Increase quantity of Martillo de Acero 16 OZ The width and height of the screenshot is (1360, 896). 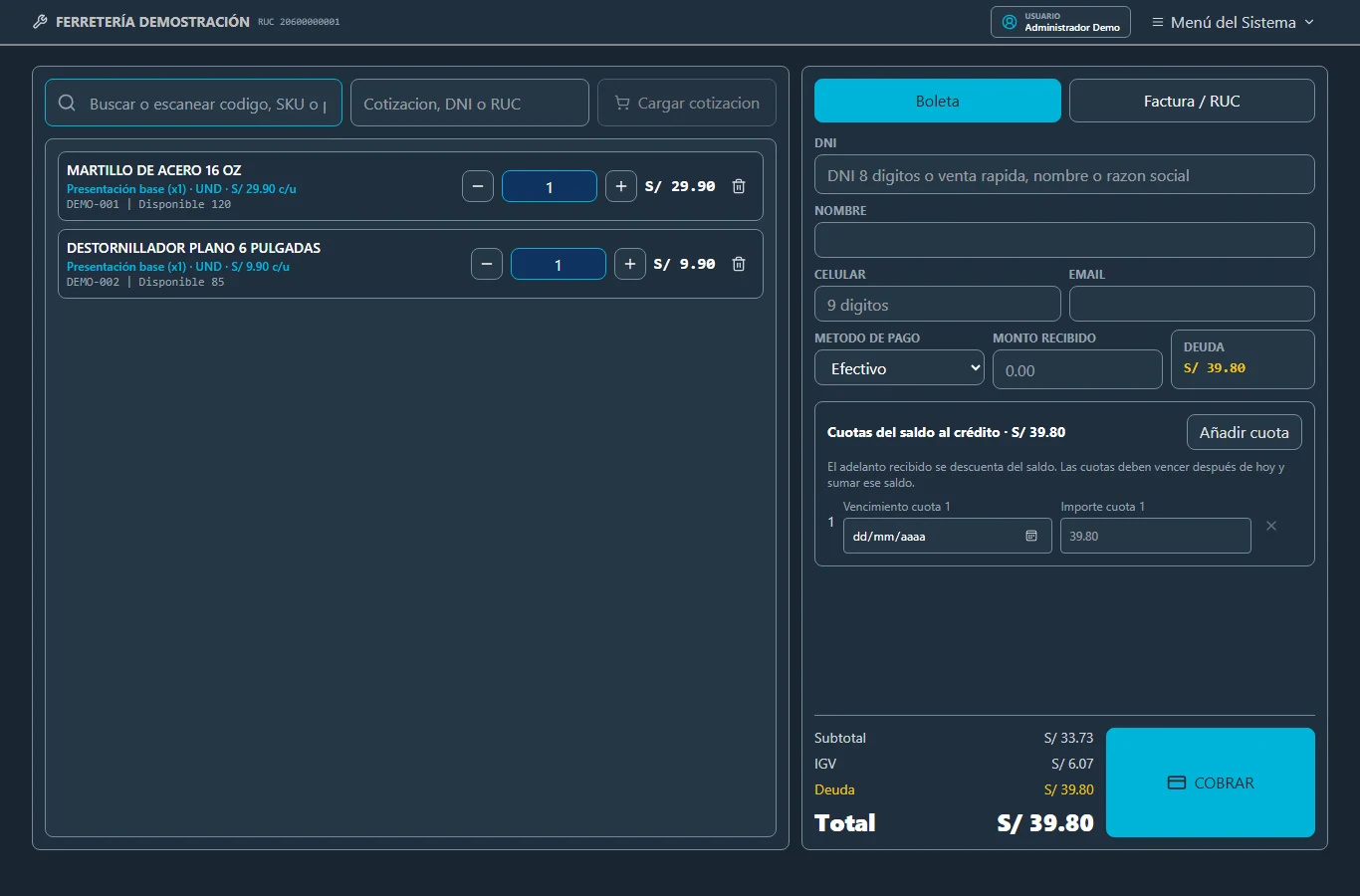pos(621,186)
